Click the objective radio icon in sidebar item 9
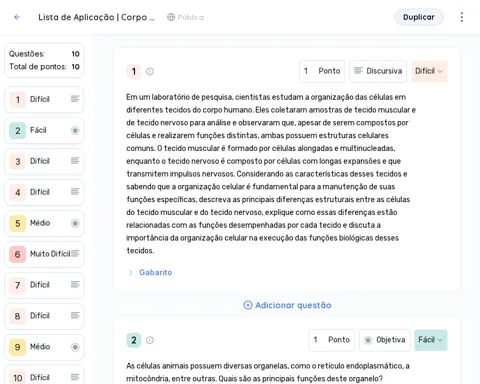This screenshot has height=384, width=480. (x=75, y=347)
